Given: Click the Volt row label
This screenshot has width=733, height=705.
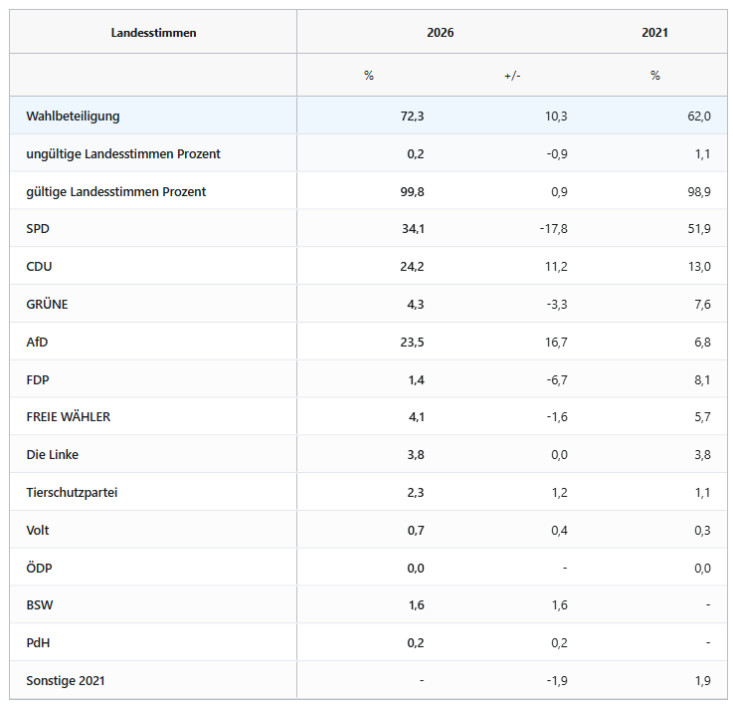Looking at the screenshot, I should click(37, 530).
